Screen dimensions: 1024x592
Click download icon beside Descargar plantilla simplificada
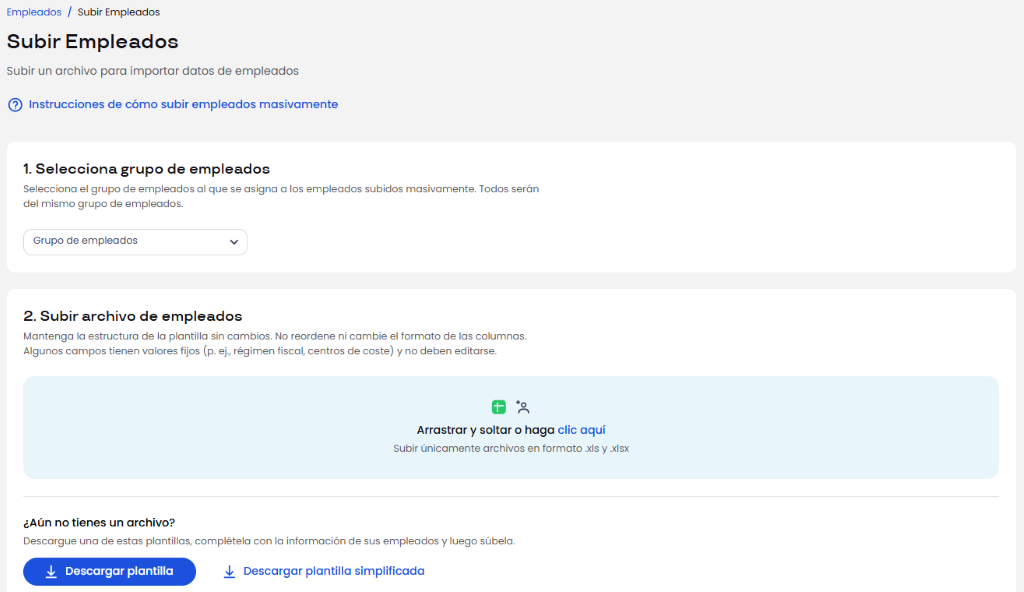[229, 572]
